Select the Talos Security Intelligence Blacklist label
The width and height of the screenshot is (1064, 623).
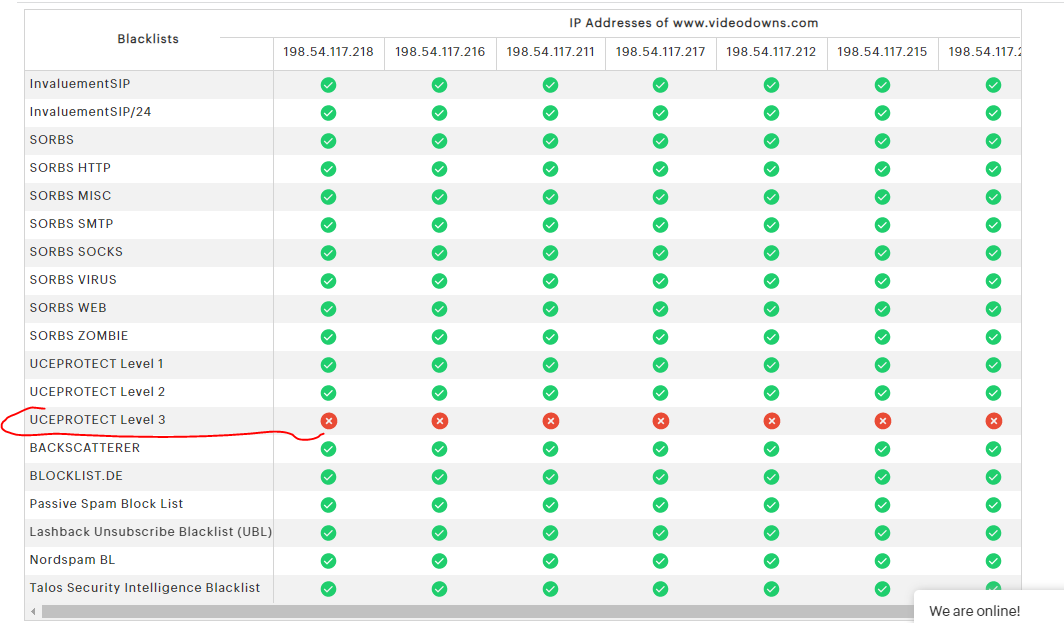pyautogui.click(x=145, y=588)
